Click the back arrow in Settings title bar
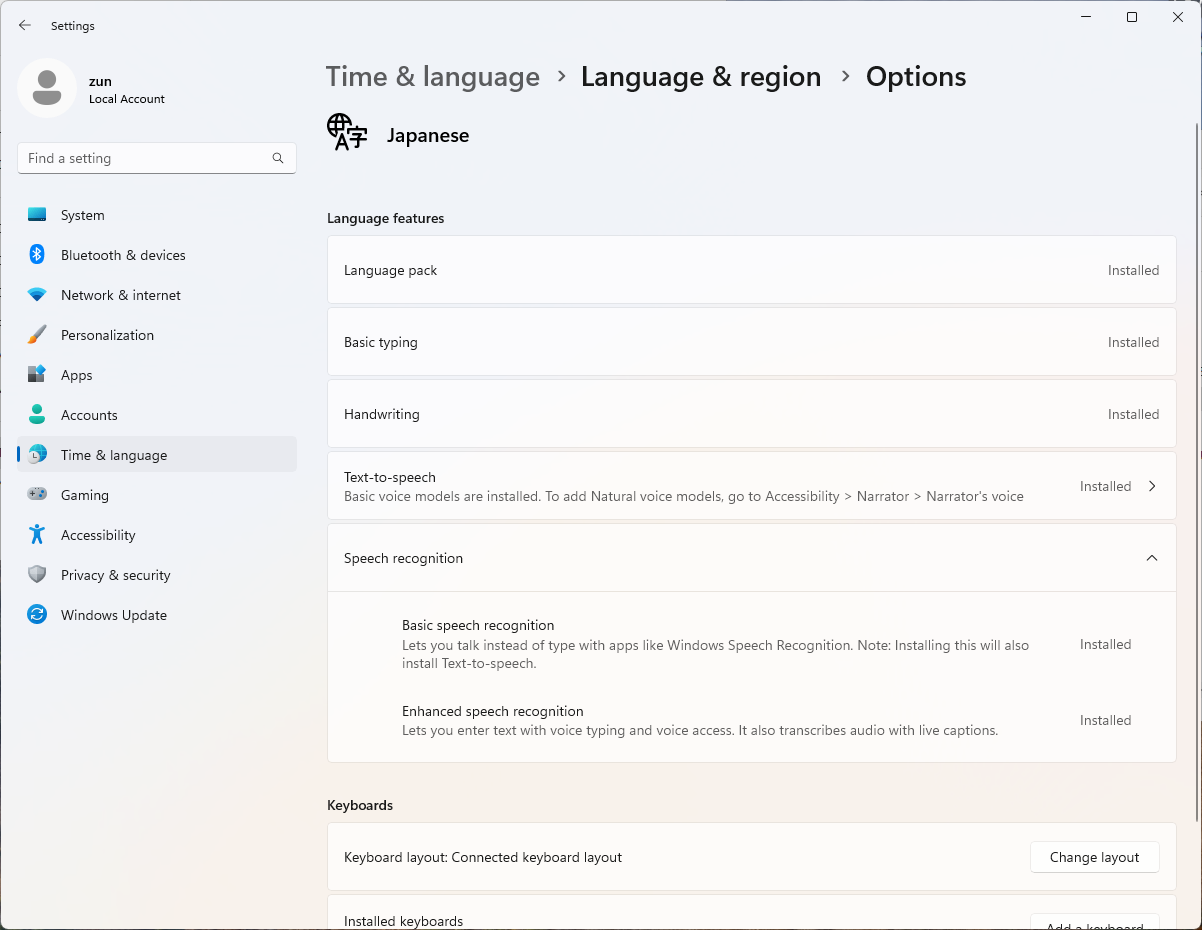The height and width of the screenshot is (930, 1202). 25,25
